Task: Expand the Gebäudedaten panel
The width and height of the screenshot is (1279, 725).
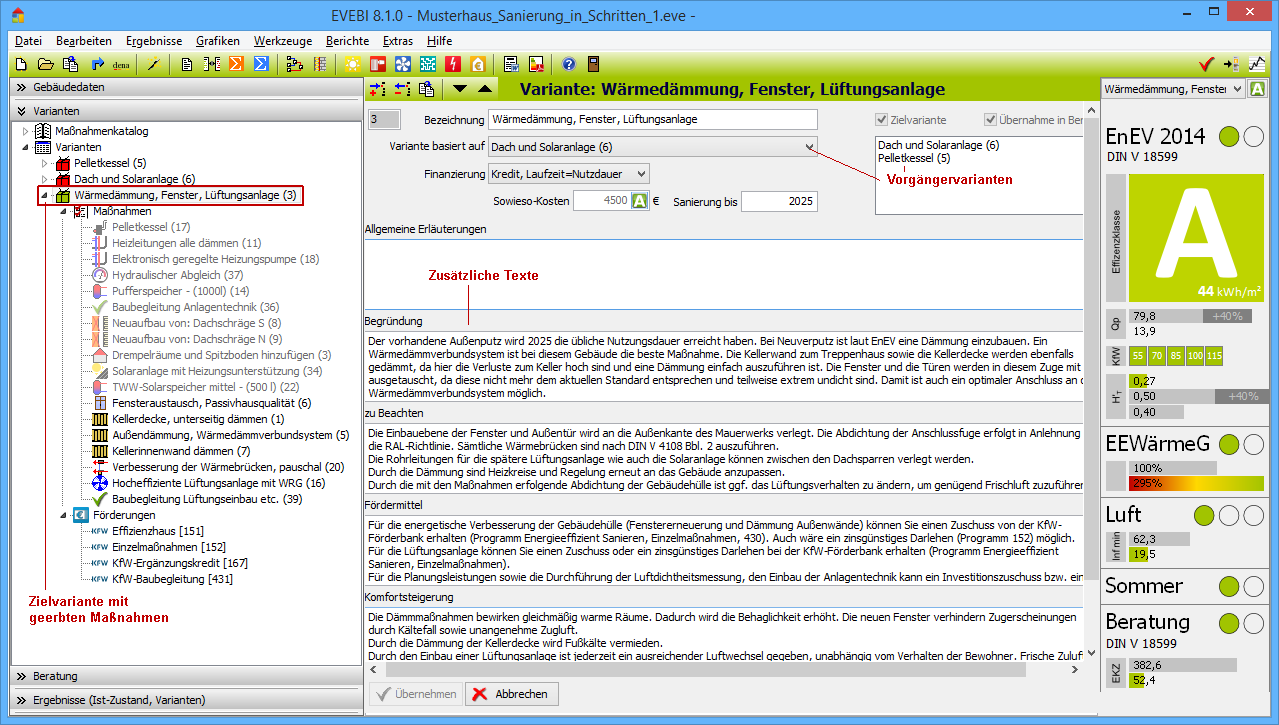Action: [187, 87]
